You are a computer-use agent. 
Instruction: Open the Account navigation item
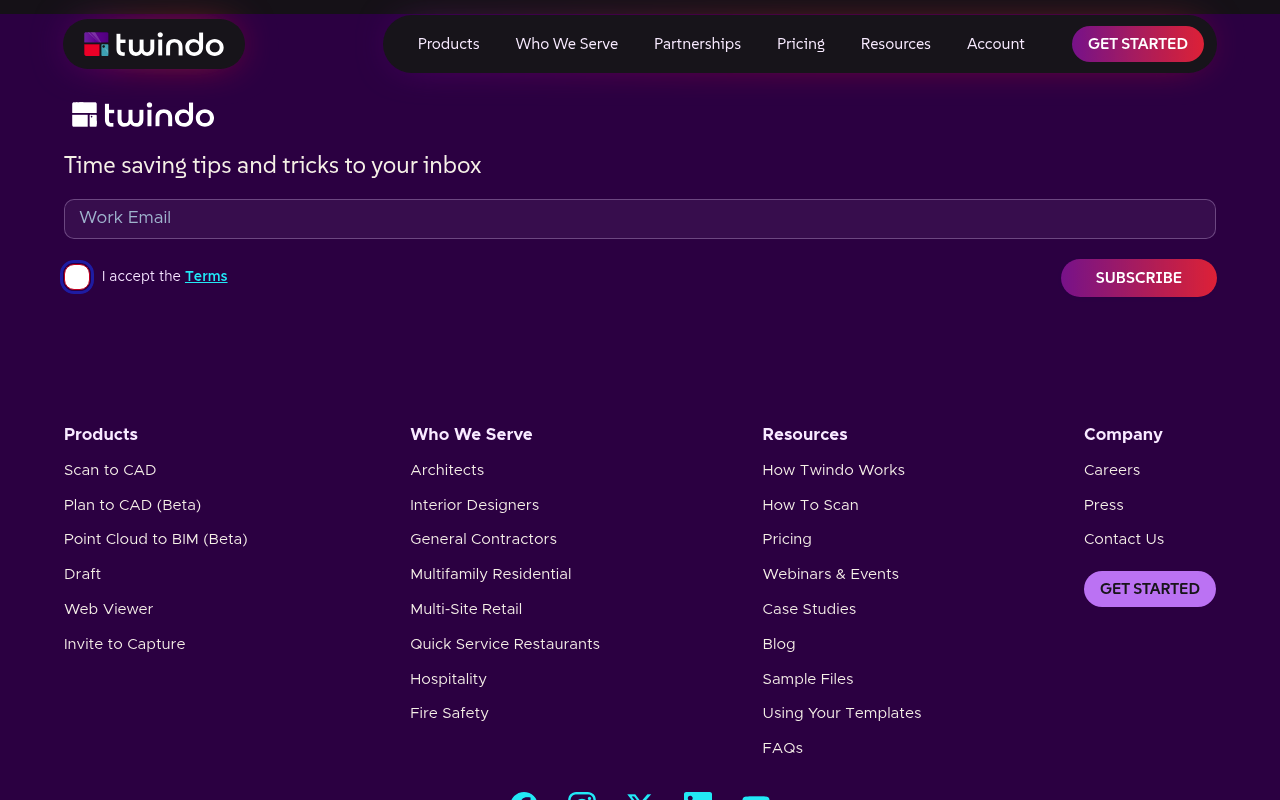pyautogui.click(x=996, y=44)
